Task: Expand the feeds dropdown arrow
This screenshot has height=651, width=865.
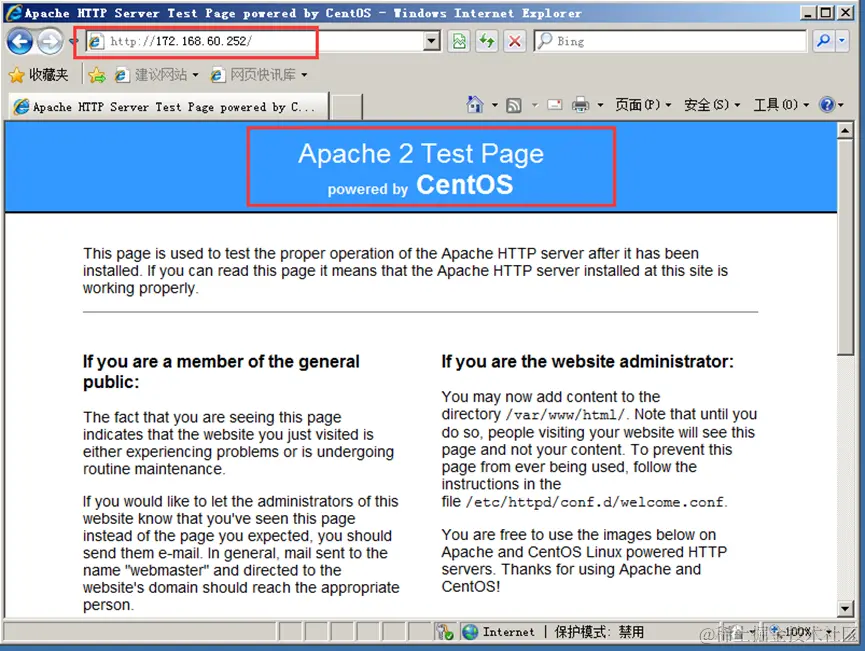Action: (x=535, y=104)
